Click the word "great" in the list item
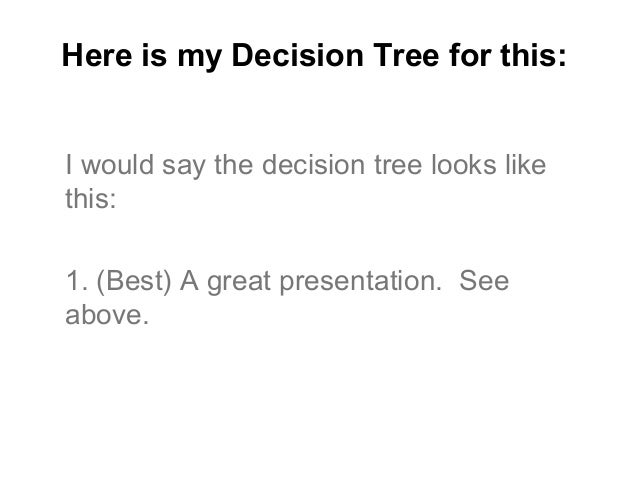This screenshot has width=638, height=479. tap(239, 284)
